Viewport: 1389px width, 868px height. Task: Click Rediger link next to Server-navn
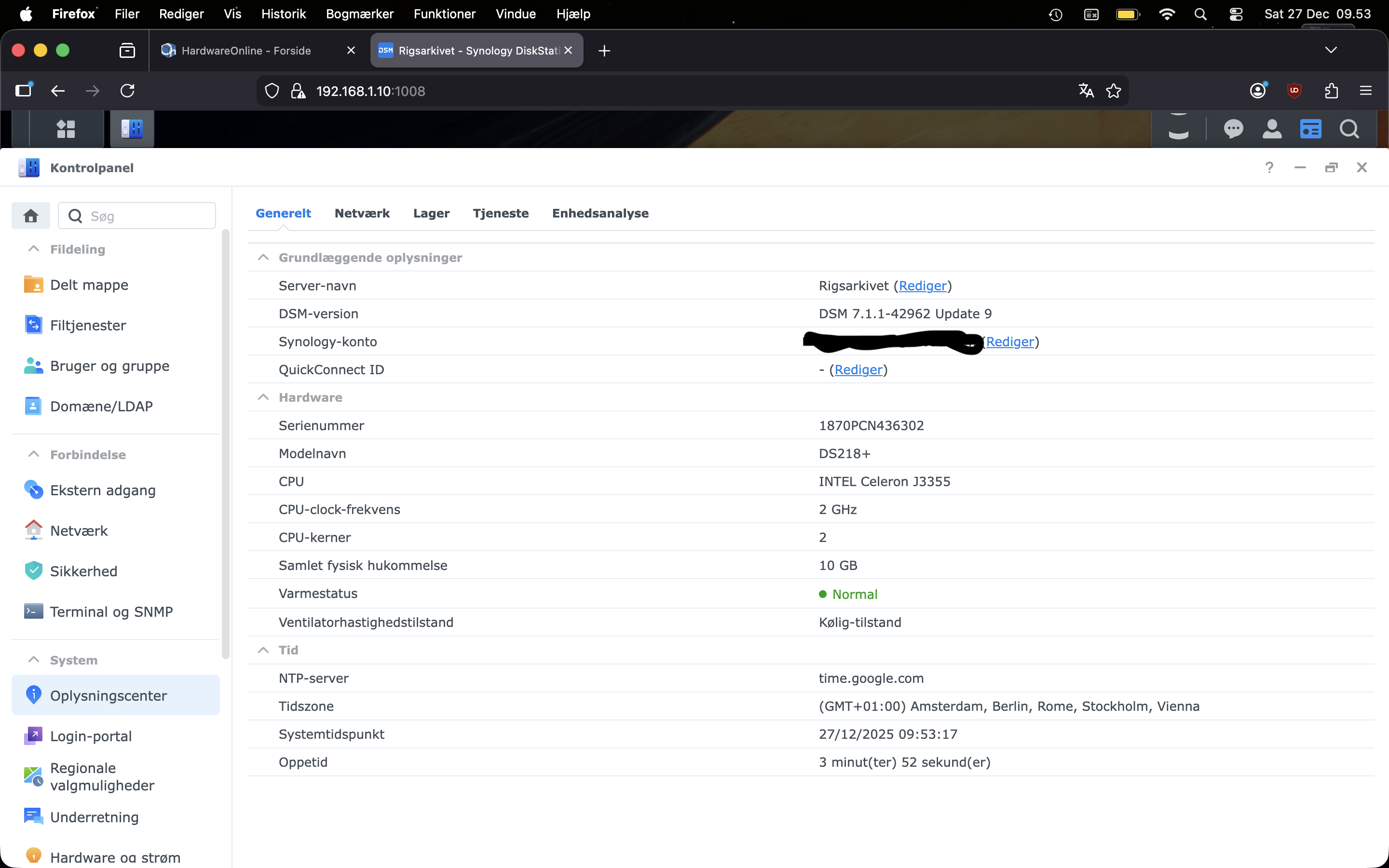pyautogui.click(x=922, y=285)
